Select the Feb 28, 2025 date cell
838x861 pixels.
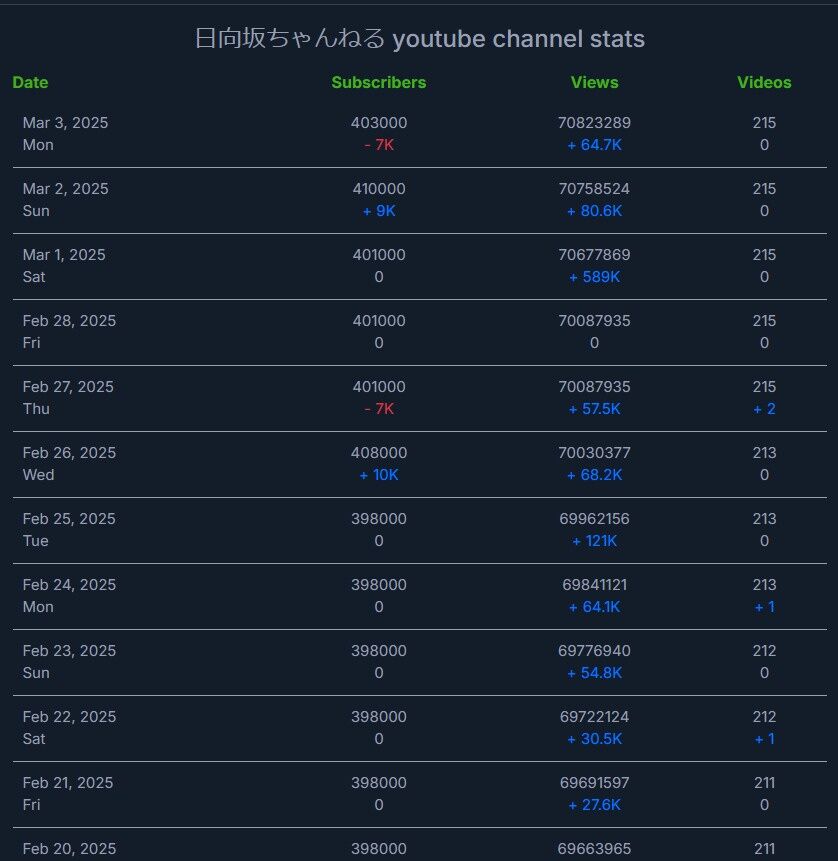click(x=69, y=321)
